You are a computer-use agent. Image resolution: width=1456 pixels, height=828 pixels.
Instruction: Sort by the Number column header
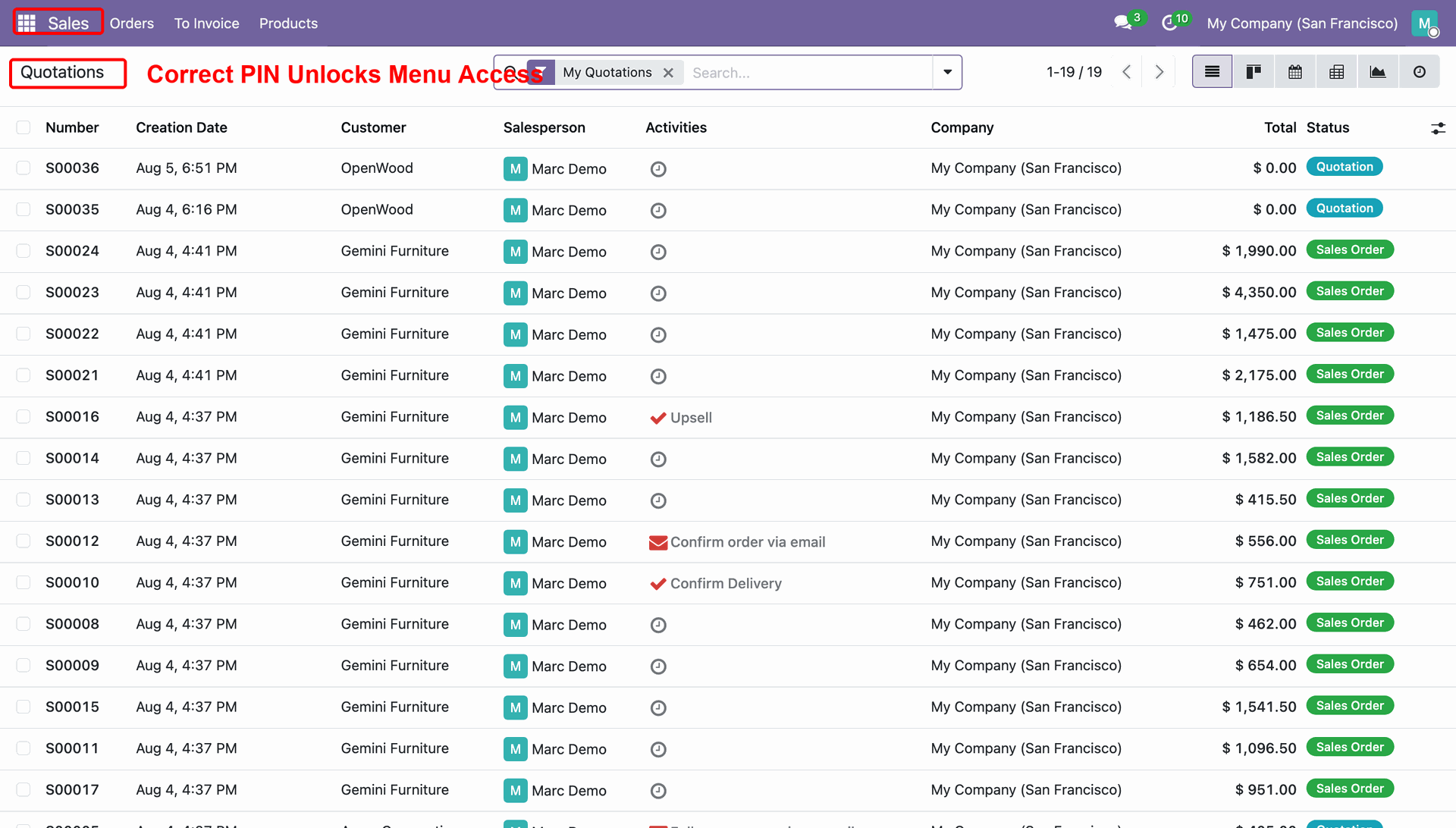[x=72, y=127]
